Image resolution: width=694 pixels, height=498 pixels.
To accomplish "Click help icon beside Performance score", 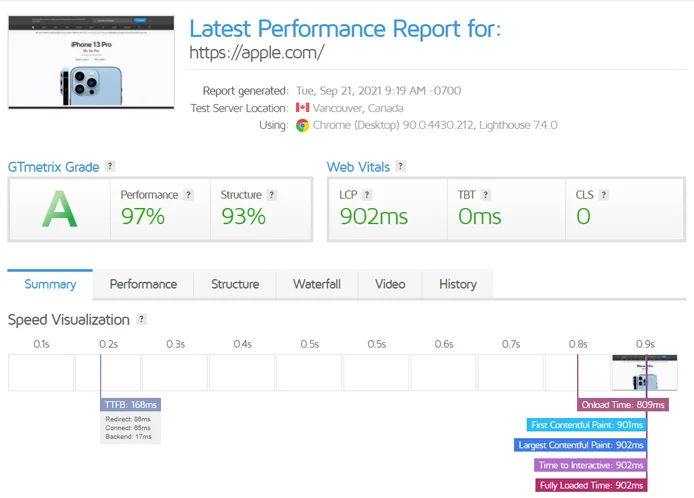I will click(189, 195).
